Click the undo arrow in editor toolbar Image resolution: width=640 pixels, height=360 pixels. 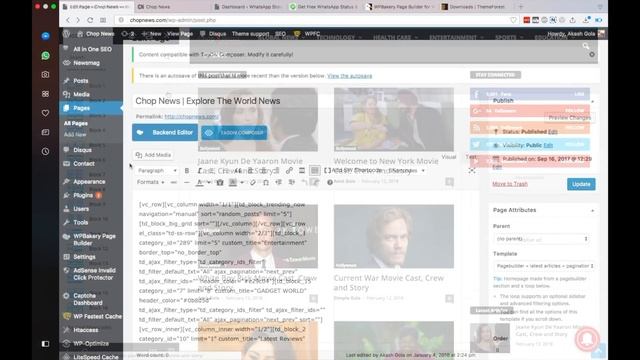coord(304,182)
